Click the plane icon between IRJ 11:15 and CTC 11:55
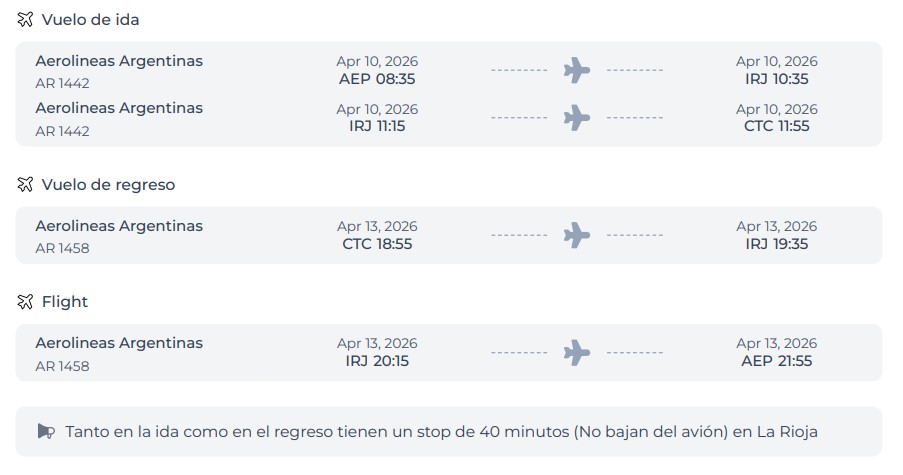This screenshot has width=903, height=475. [577, 117]
